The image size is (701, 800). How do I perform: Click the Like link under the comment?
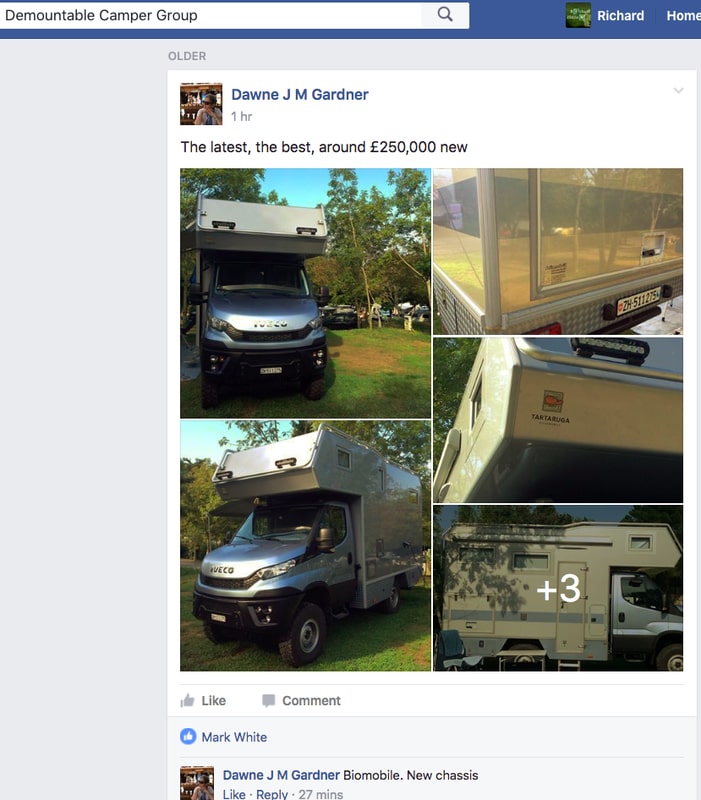[x=234, y=794]
